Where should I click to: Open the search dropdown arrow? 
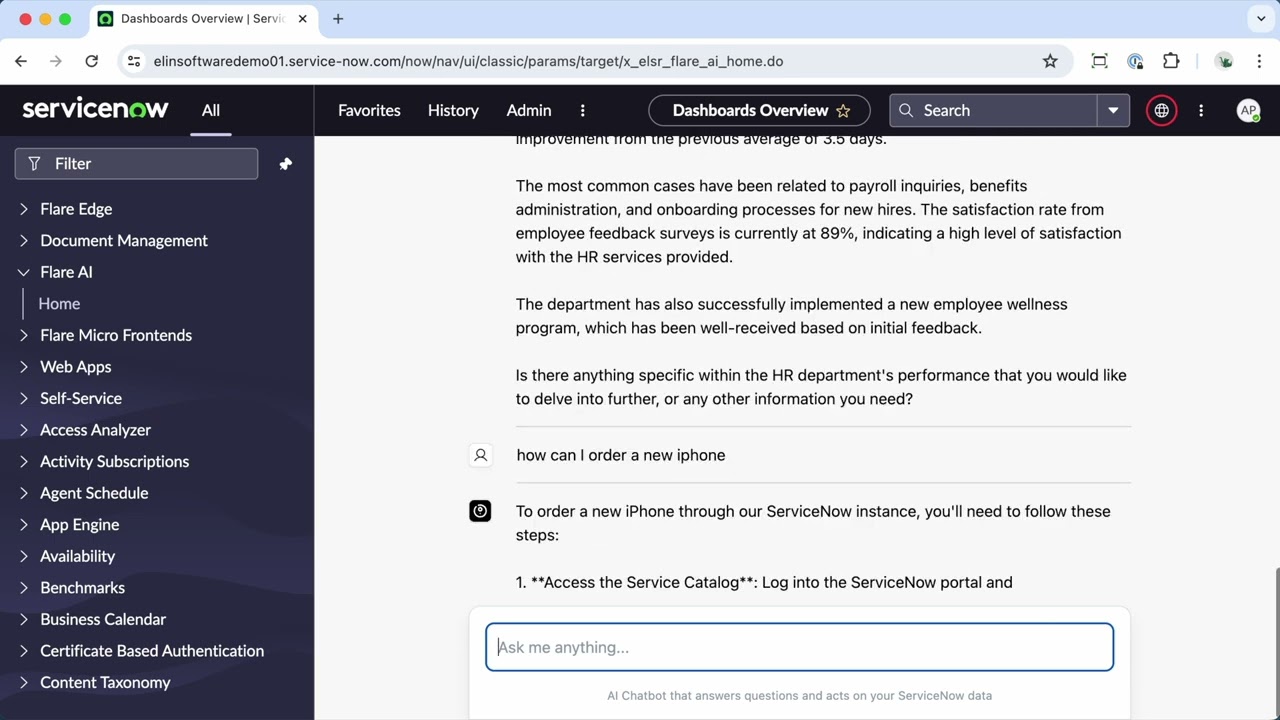tap(1113, 110)
